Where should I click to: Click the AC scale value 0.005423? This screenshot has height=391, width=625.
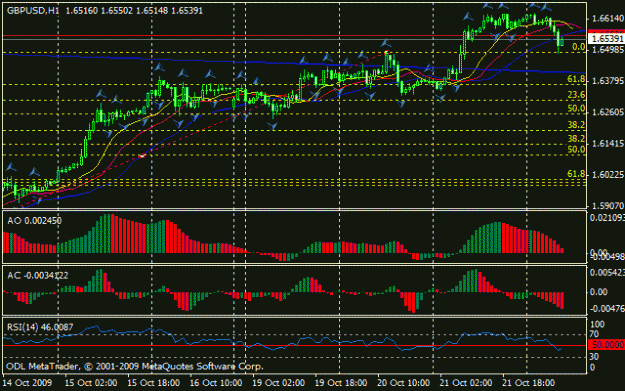coord(607,273)
